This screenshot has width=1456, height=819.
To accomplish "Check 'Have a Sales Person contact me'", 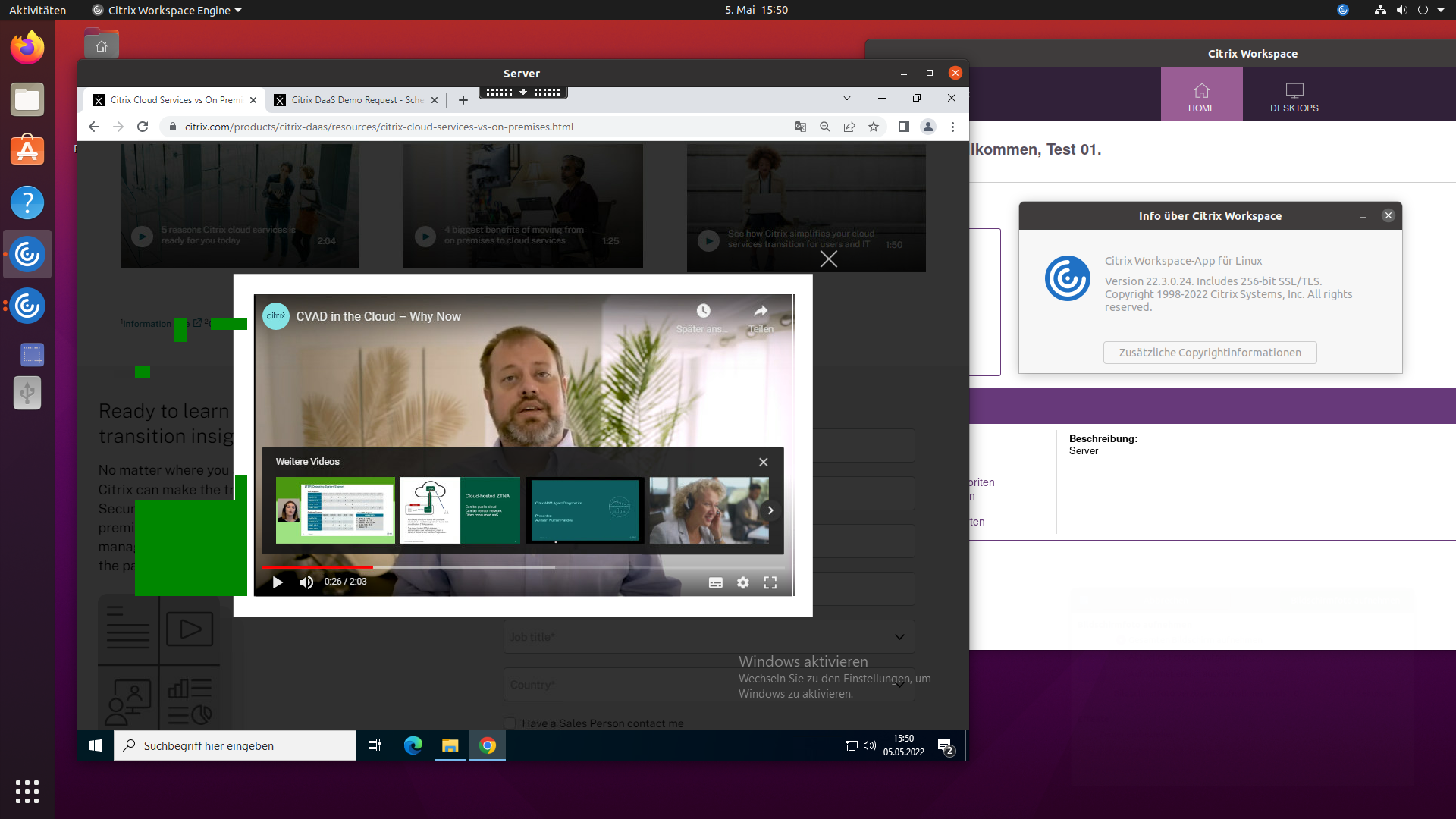I will tap(510, 723).
